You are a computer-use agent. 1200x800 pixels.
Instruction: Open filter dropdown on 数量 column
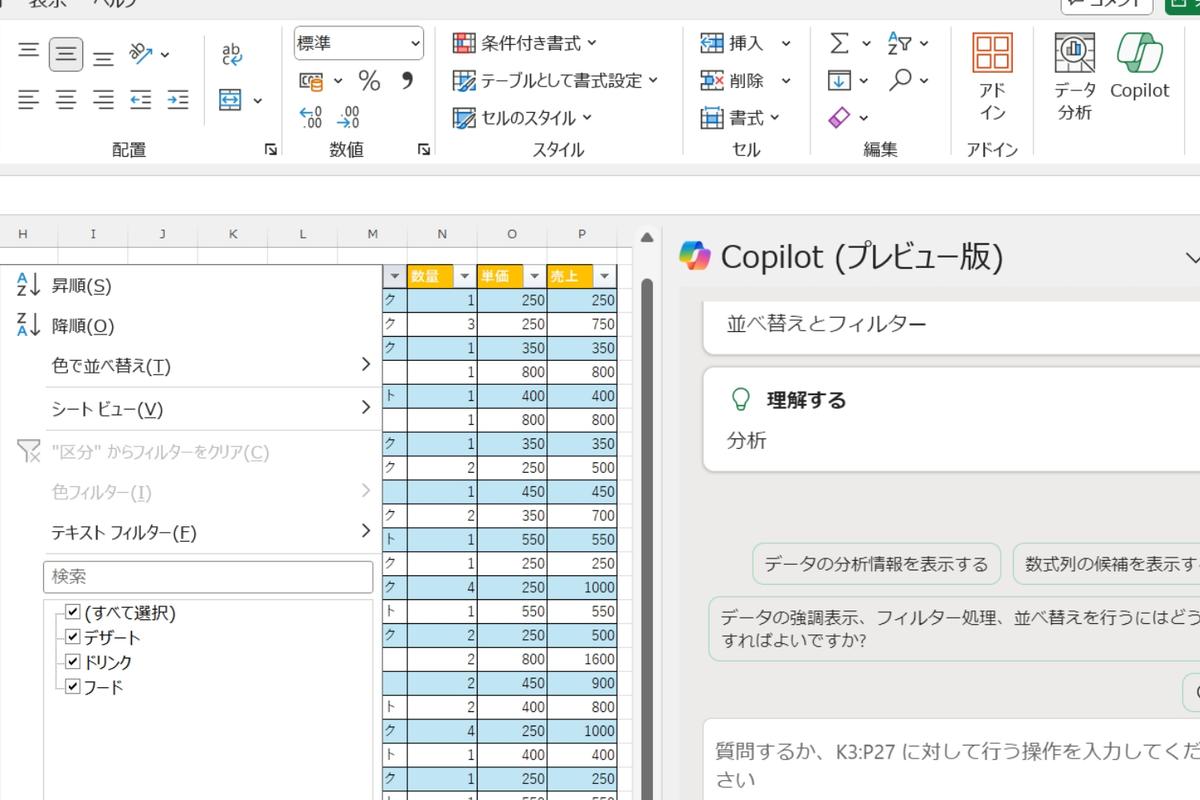click(x=464, y=277)
